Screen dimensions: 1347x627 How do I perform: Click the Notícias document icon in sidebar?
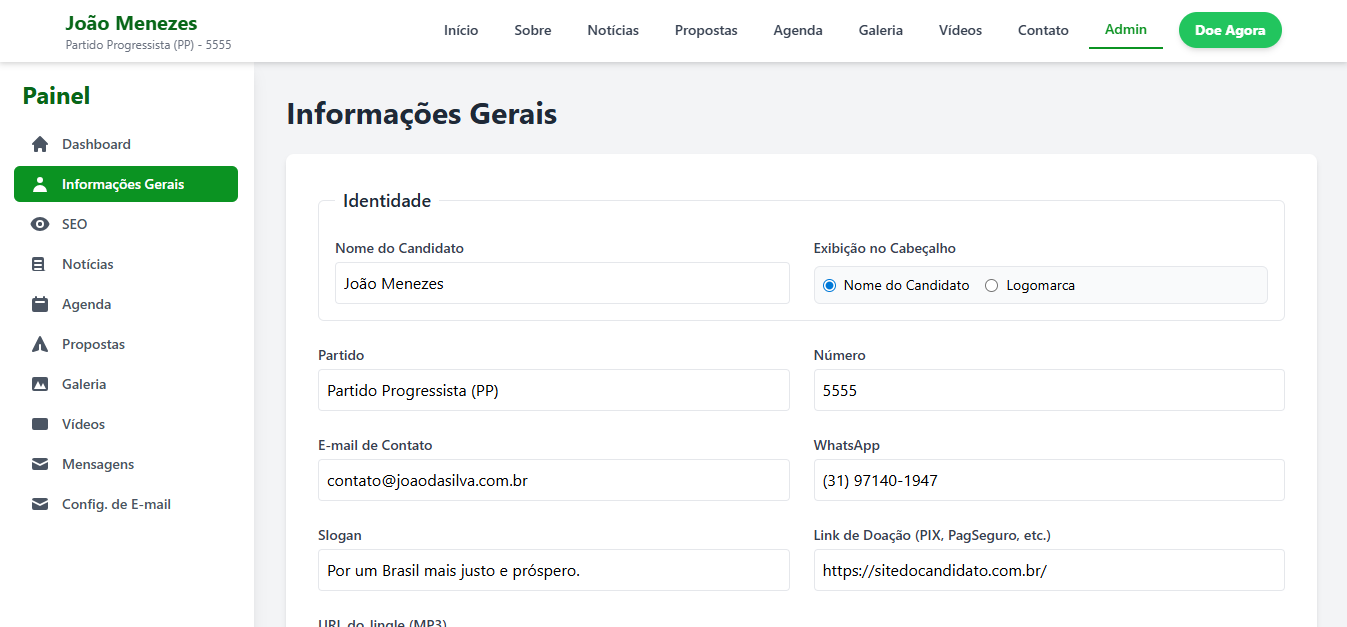(40, 264)
